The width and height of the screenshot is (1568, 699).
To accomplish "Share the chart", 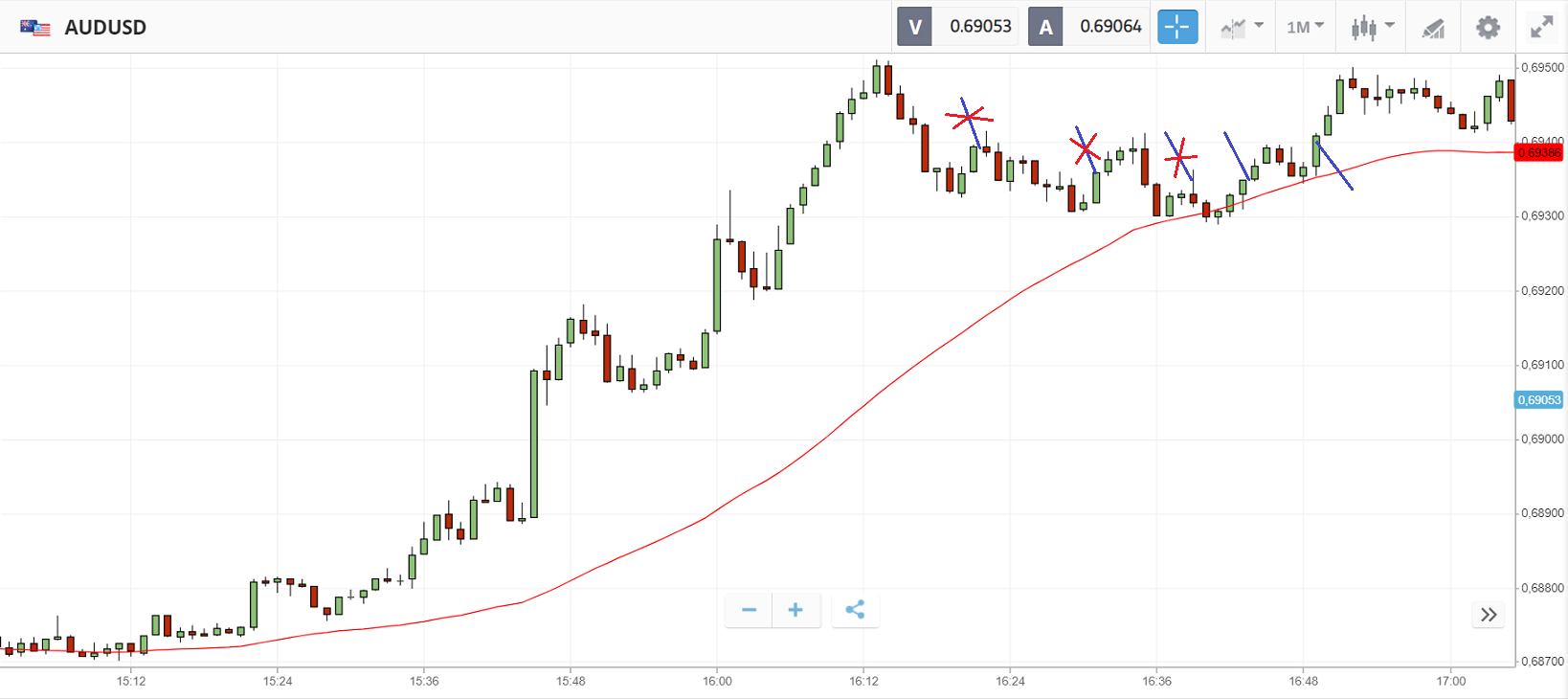I will coord(855,610).
